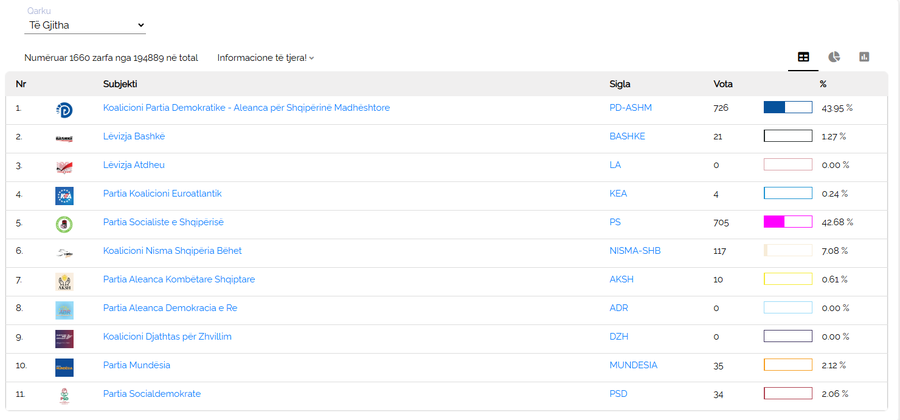Click the Vota column header

click(723, 84)
